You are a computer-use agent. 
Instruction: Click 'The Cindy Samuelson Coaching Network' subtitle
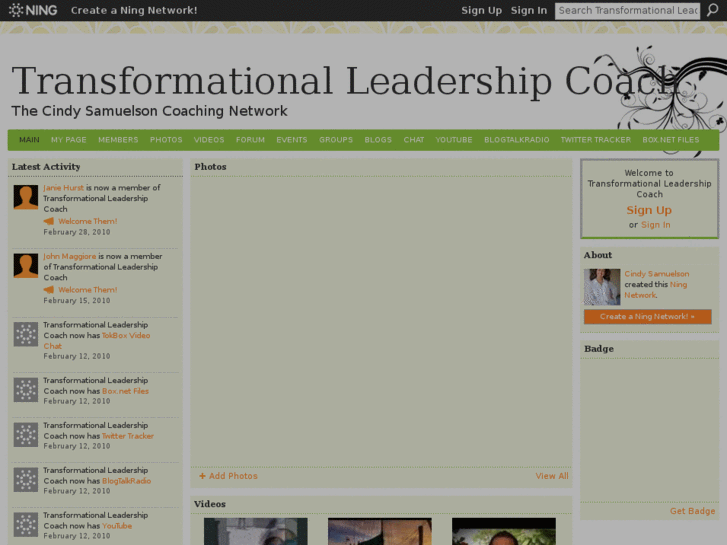point(149,111)
